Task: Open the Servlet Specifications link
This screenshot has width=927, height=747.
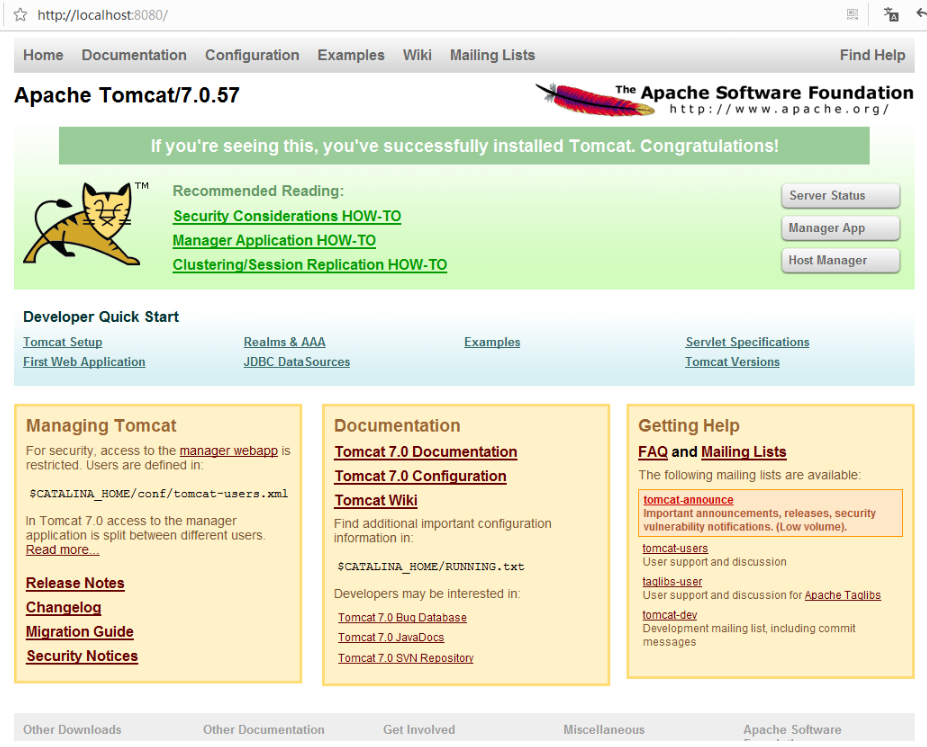Action: (x=747, y=342)
